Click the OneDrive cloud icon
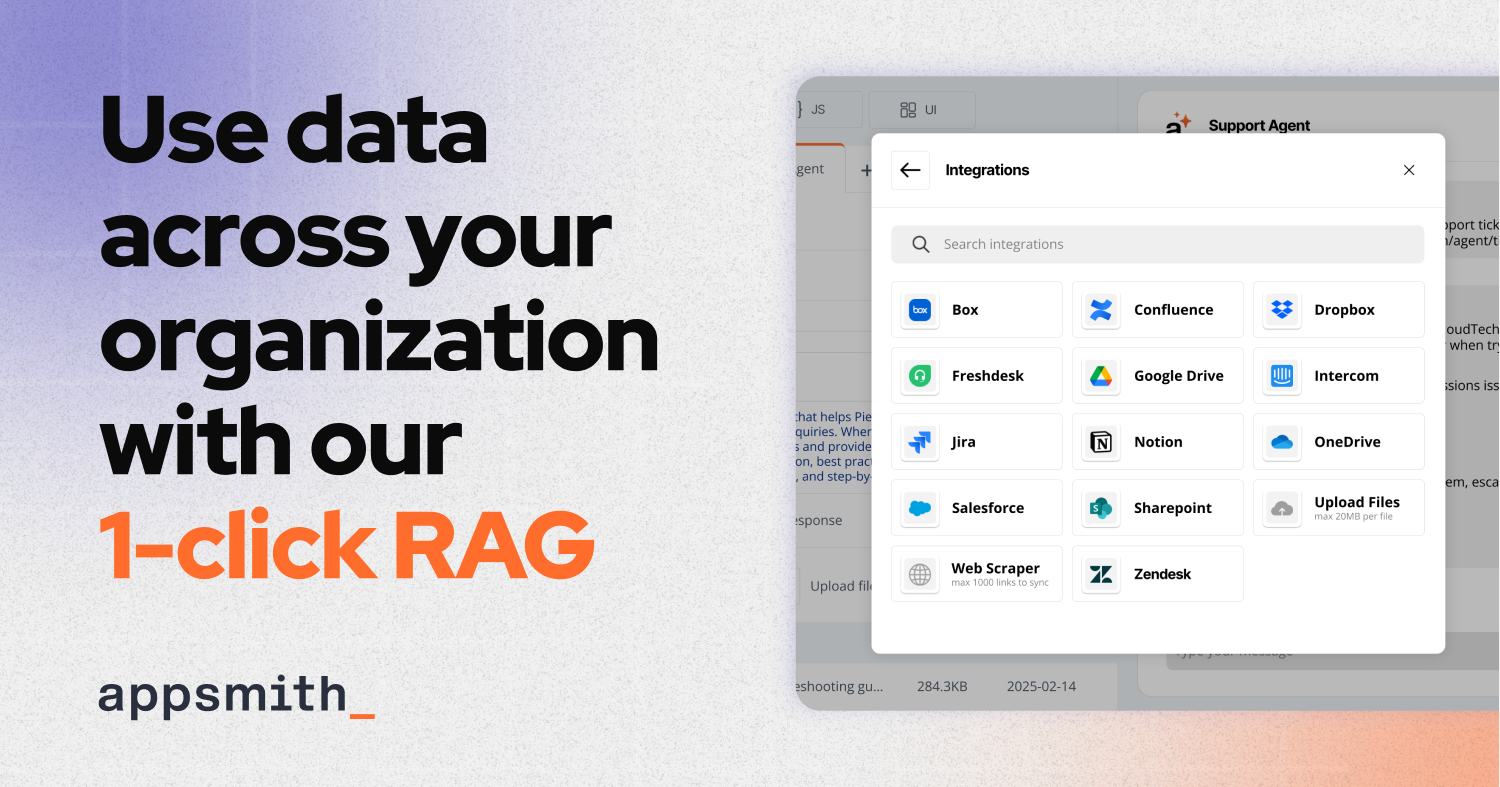Screen dimensions: 1500x787 click(x=1282, y=442)
